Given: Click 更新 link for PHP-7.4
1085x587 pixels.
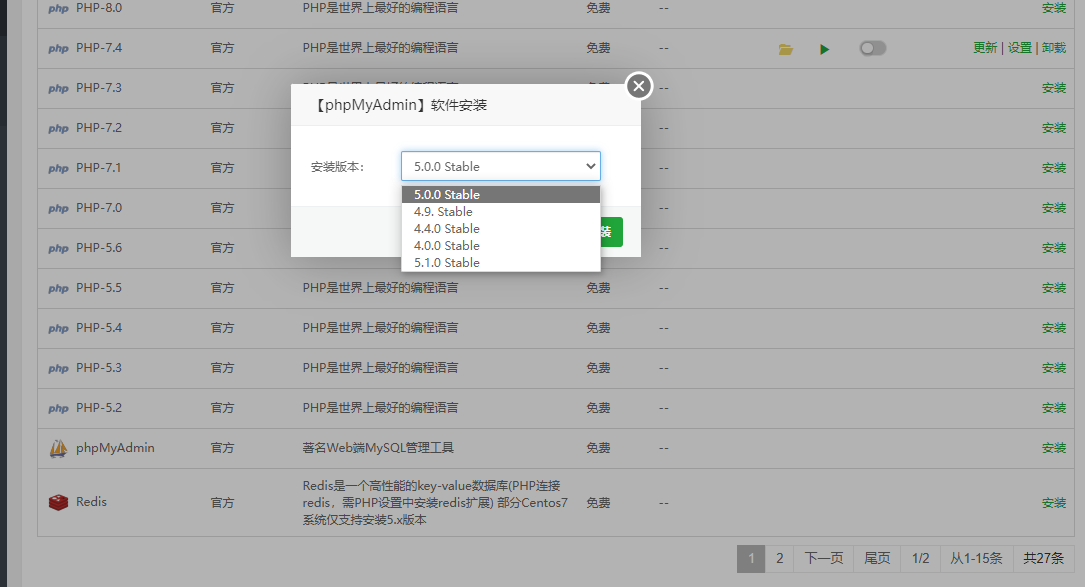Looking at the screenshot, I should [985, 48].
